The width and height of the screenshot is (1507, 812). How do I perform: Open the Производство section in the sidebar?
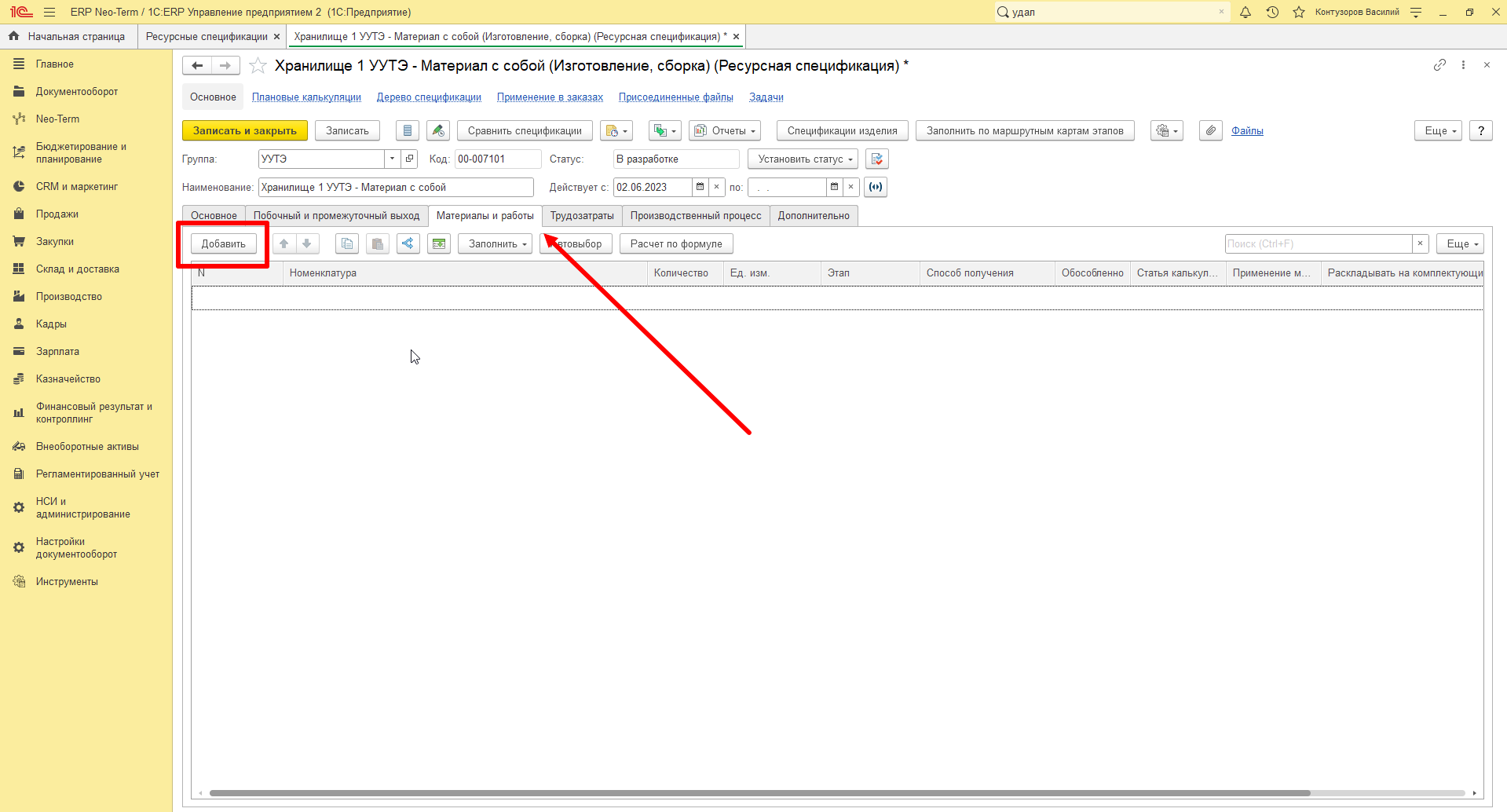tap(69, 296)
